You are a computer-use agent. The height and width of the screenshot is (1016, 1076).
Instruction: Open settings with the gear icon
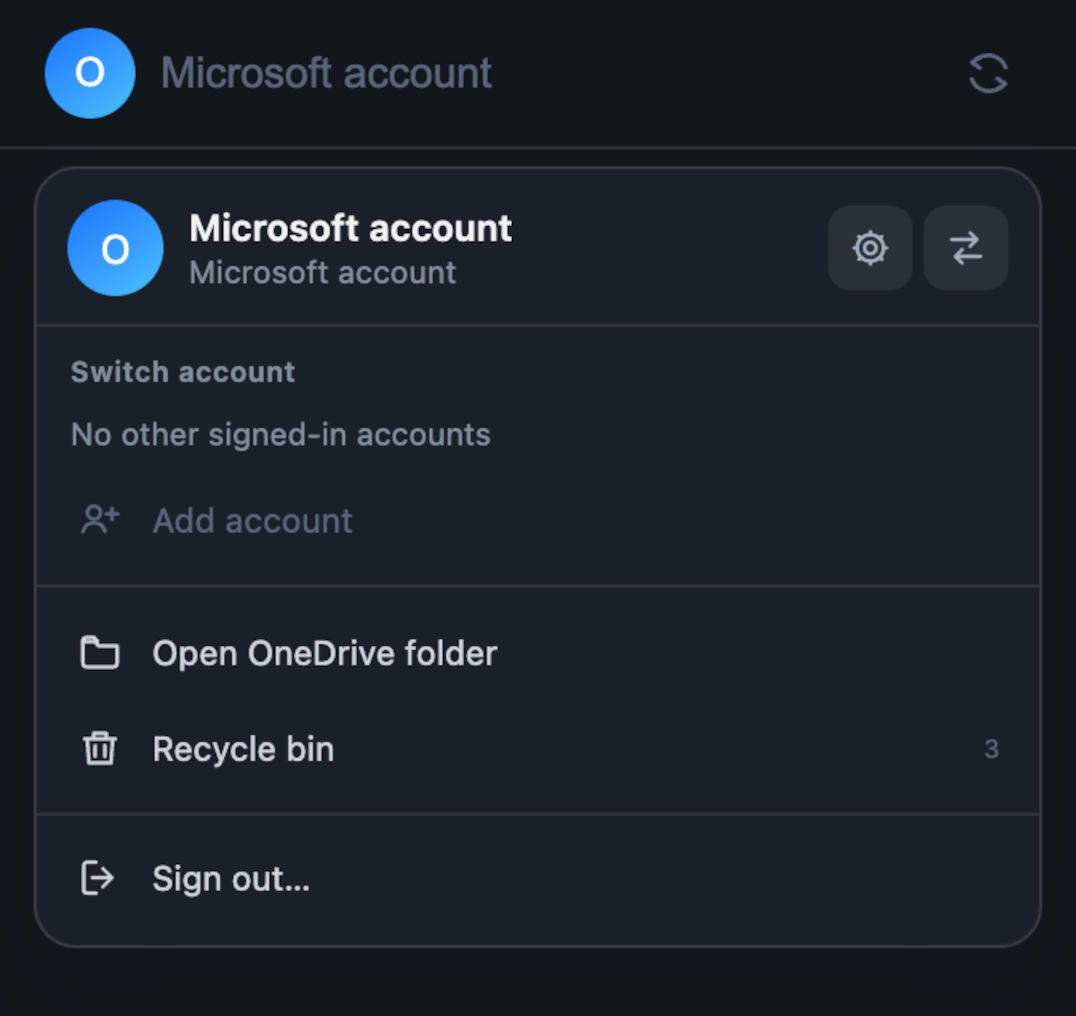[870, 248]
